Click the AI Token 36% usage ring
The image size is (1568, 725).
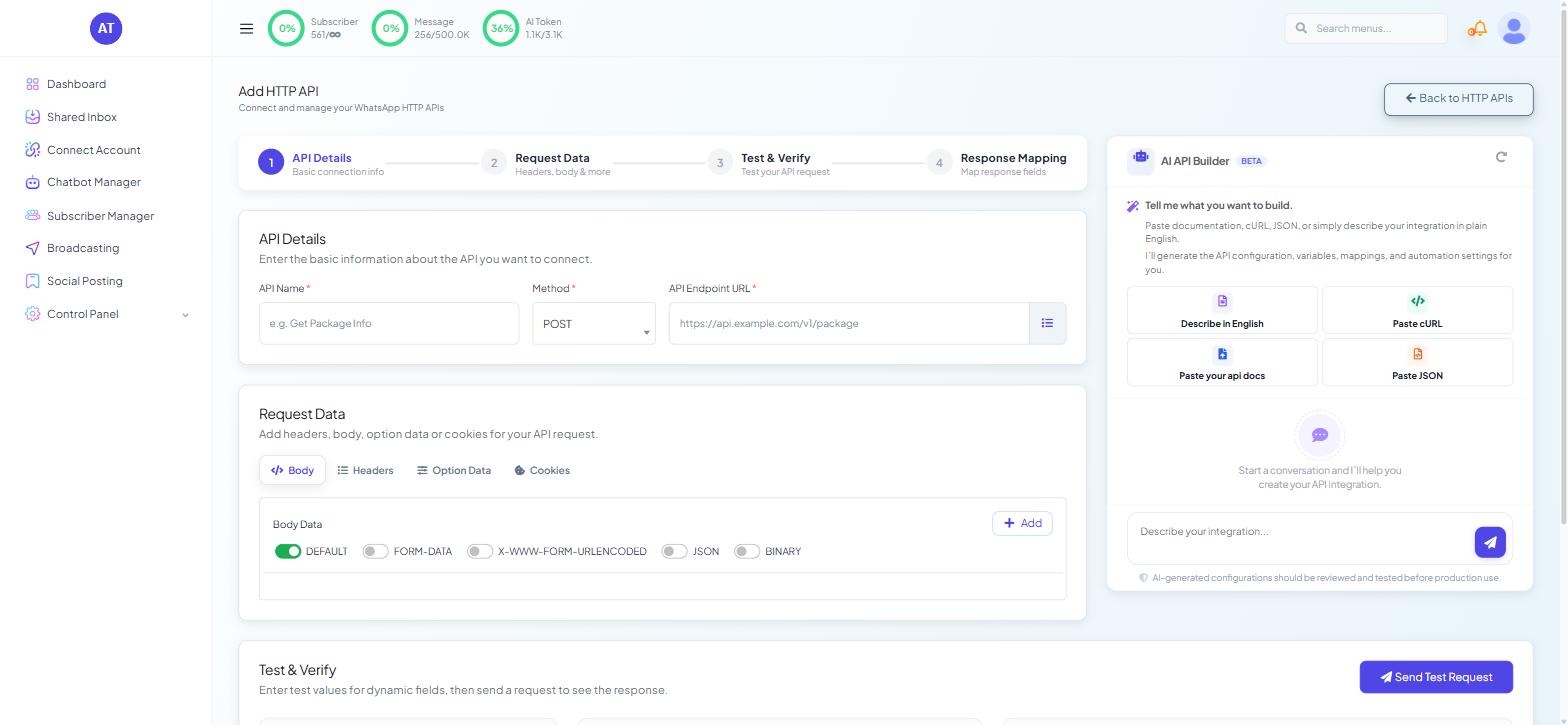click(x=501, y=28)
